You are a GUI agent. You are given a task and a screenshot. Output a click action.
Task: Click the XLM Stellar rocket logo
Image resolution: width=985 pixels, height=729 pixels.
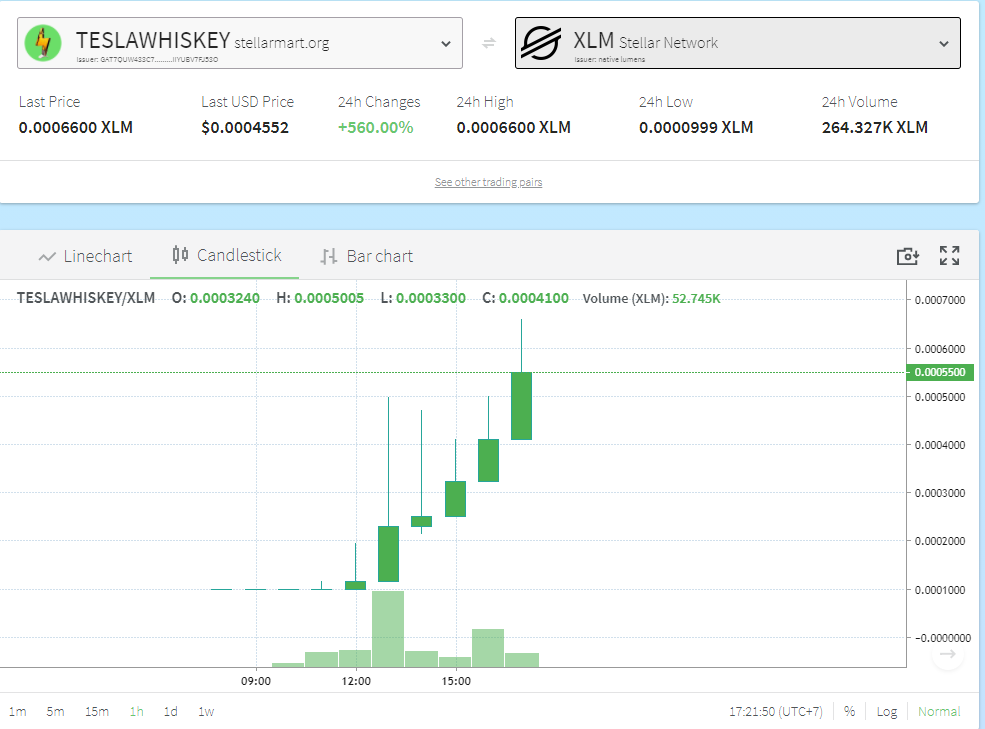click(541, 43)
